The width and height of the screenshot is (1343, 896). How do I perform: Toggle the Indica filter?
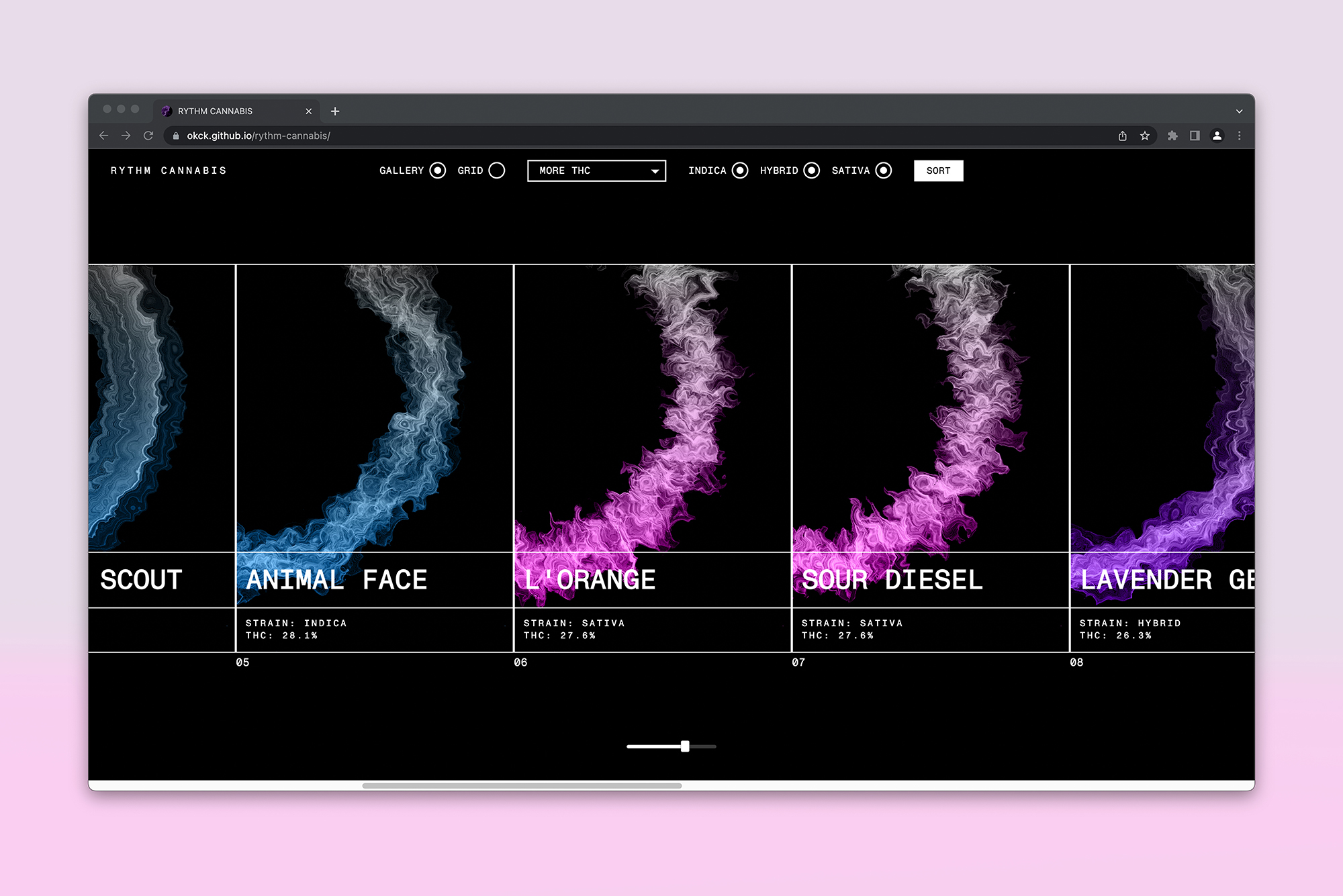point(740,170)
